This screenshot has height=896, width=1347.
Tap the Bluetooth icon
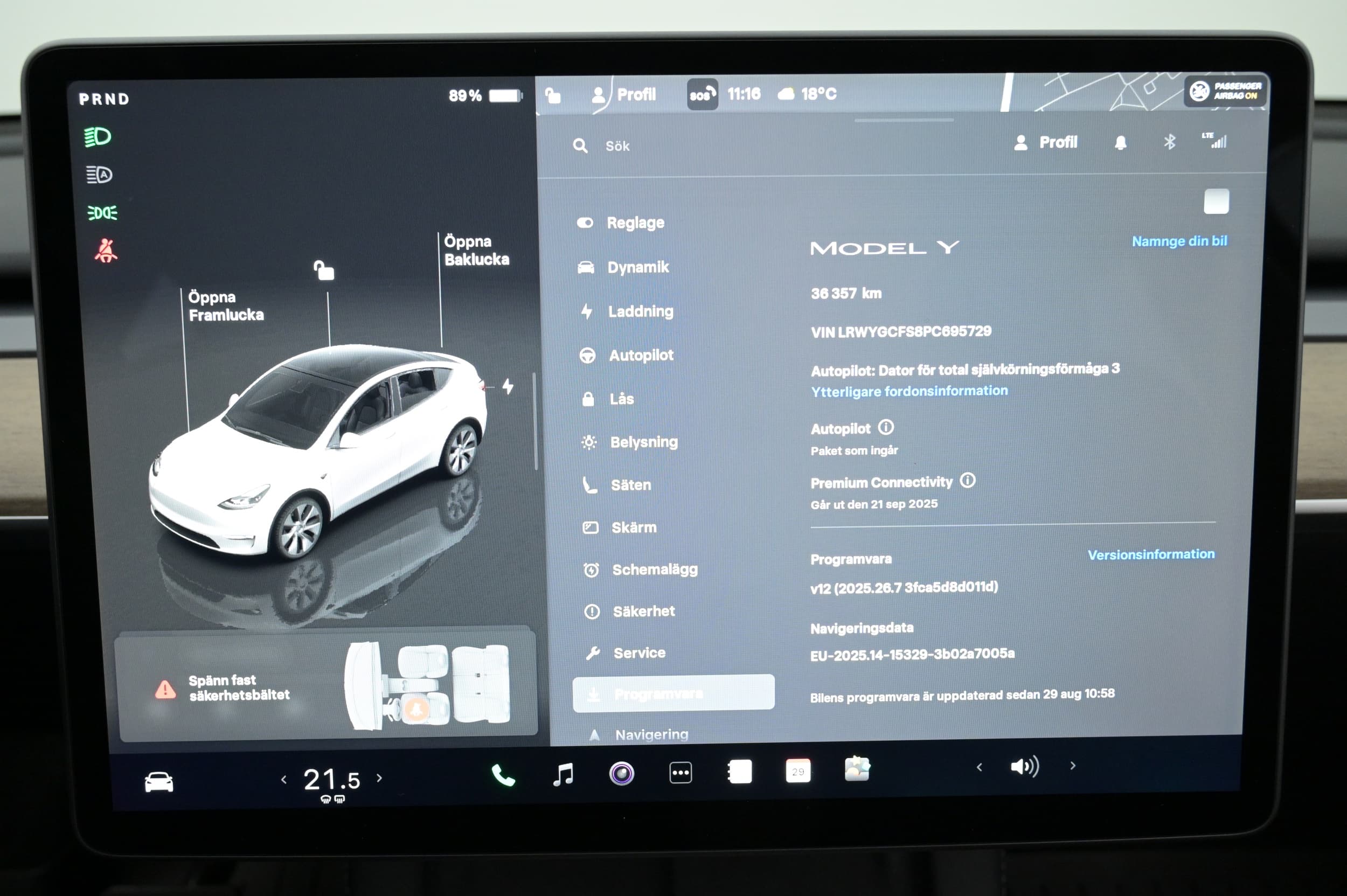pyautogui.click(x=1169, y=142)
